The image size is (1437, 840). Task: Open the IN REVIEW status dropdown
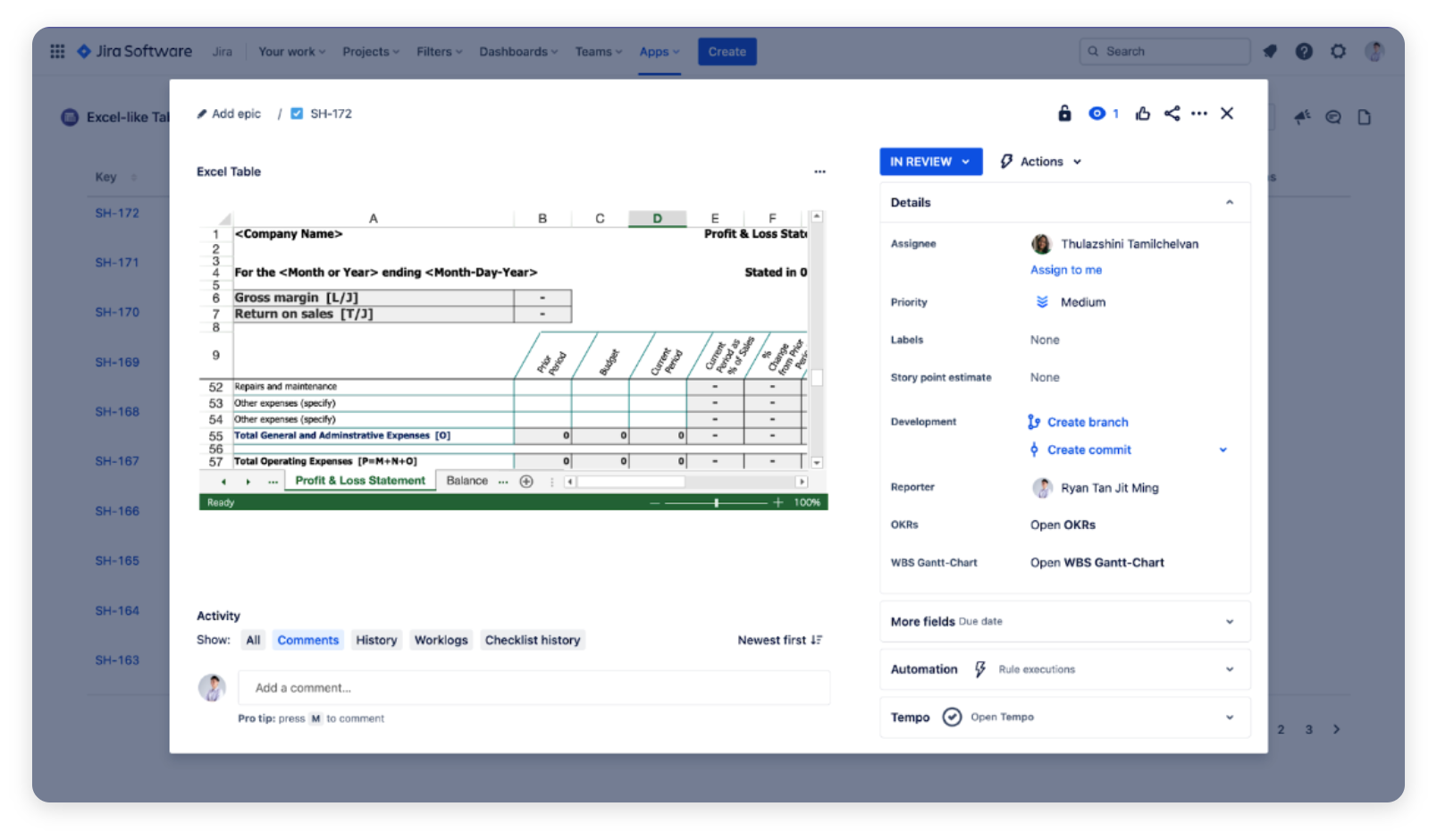(930, 162)
